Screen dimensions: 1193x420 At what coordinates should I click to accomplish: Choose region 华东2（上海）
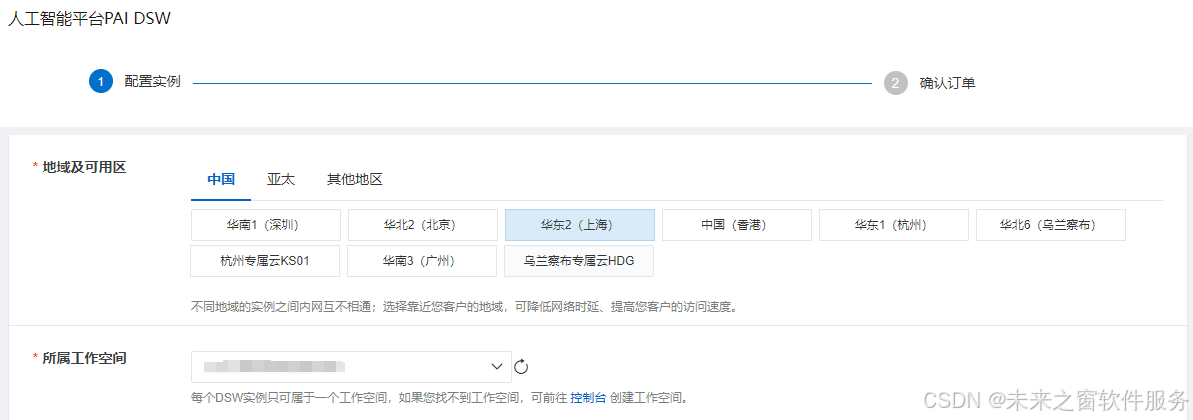580,224
